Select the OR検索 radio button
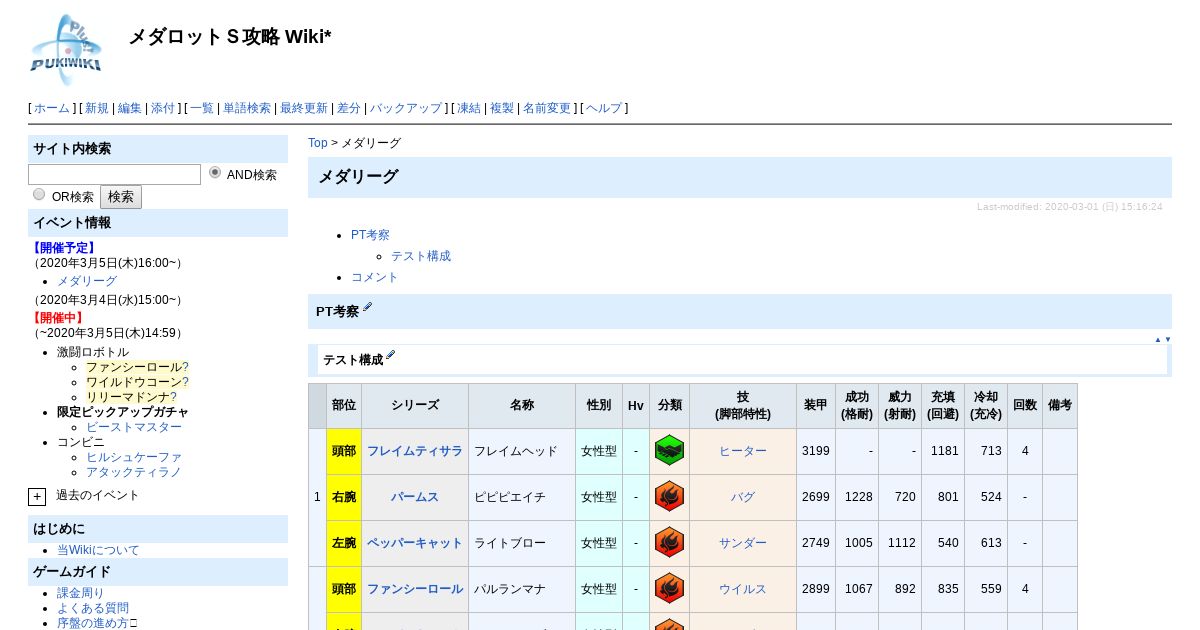The height and width of the screenshot is (630, 1200). click(39, 194)
